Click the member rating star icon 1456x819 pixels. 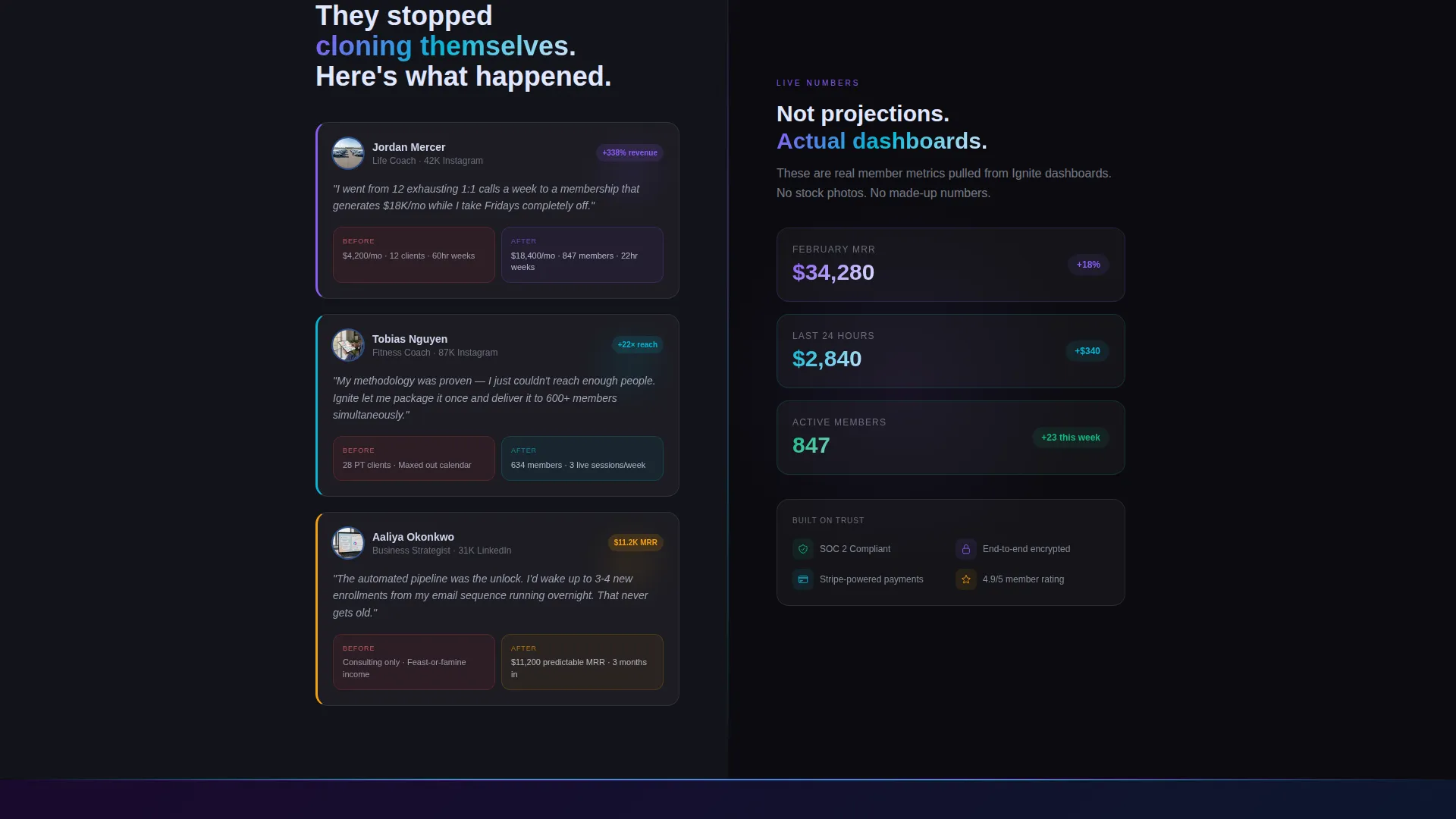pos(966,579)
